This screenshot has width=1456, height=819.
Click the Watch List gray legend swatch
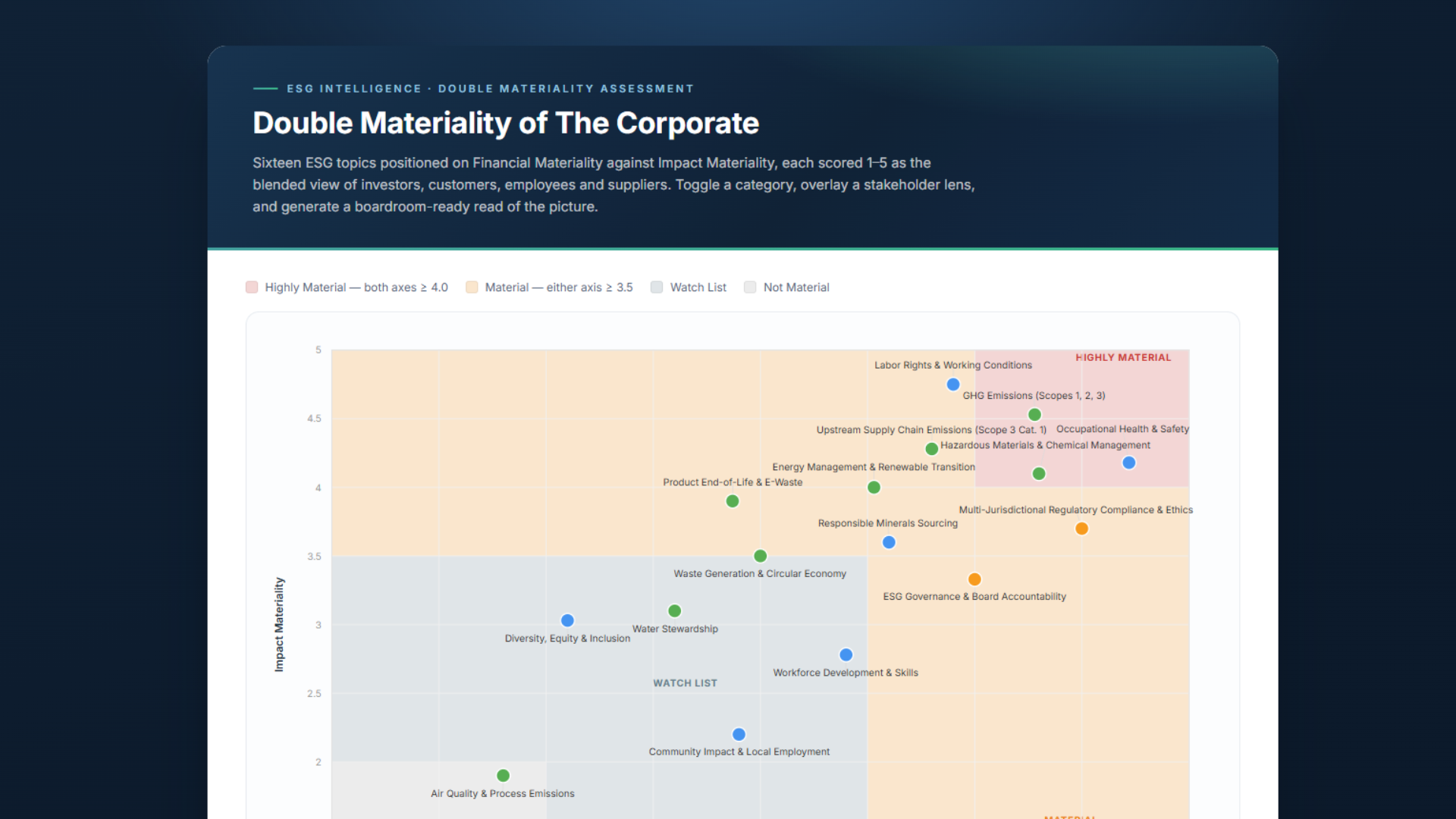coord(657,287)
